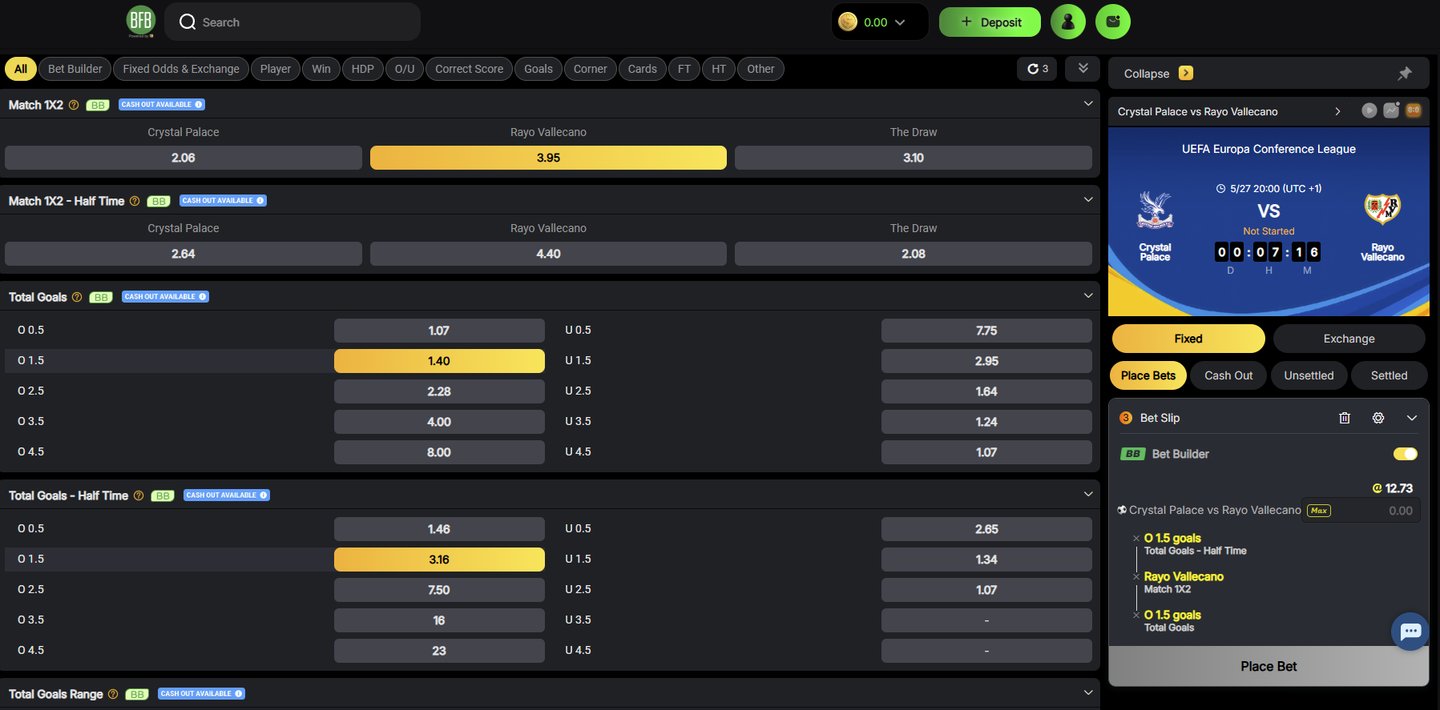
Task: Open bet slip settings gear icon
Action: point(1378,418)
